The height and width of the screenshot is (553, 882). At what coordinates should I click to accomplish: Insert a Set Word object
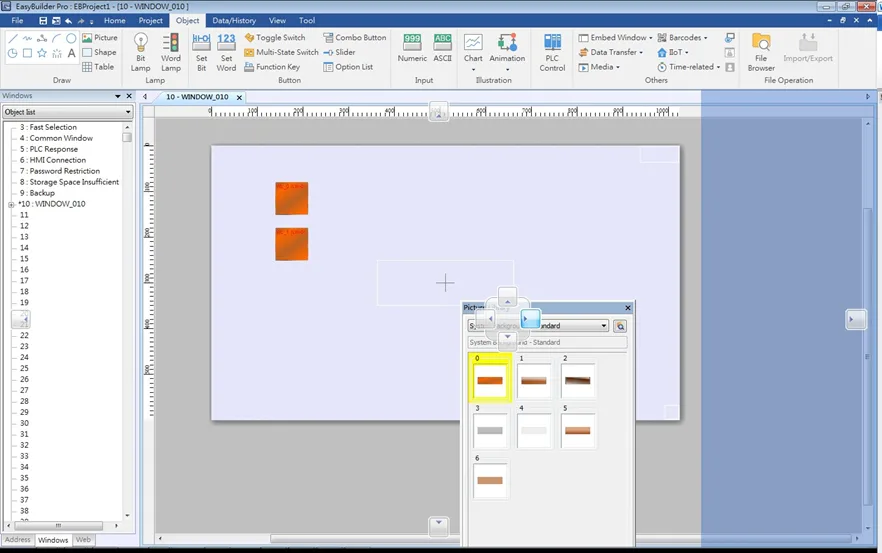tap(226, 52)
